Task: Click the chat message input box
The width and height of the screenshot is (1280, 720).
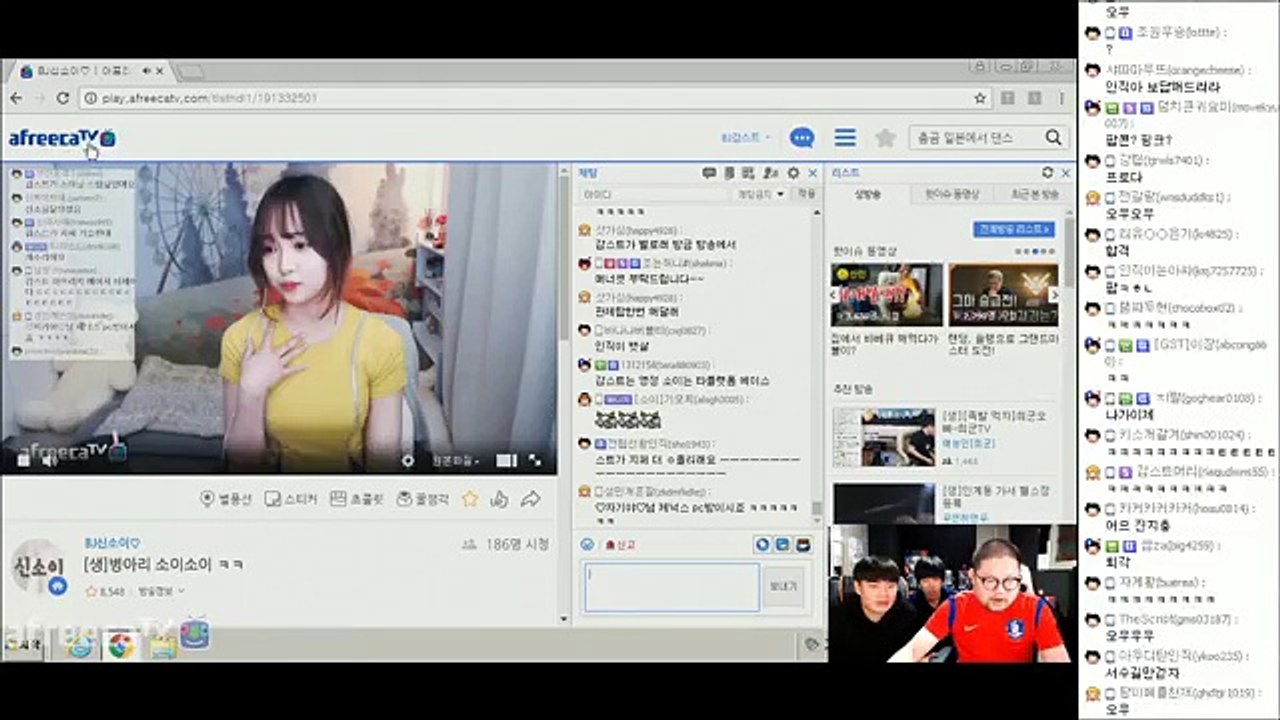Action: (x=672, y=587)
